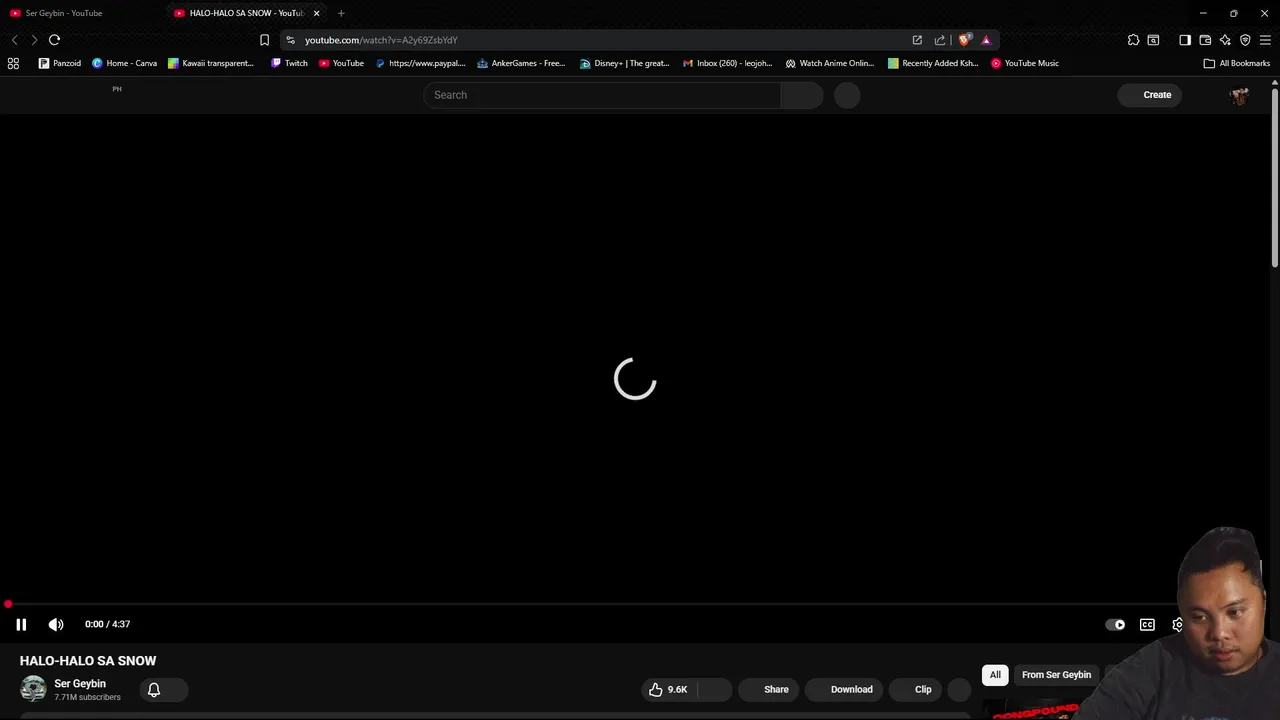Viewport: 1280px width, 720px height.
Task: Click the HALO-HALO SA SNOW video title
Action: 88,661
